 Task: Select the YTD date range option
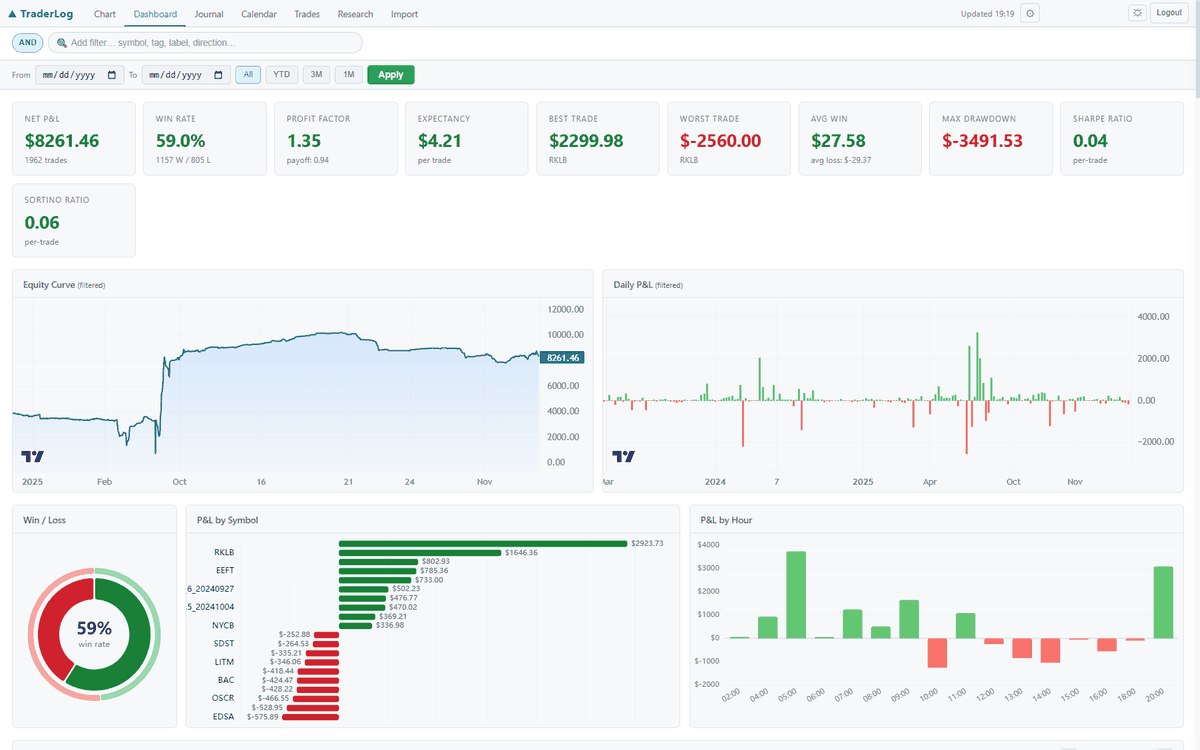pyautogui.click(x=281, y=74)
